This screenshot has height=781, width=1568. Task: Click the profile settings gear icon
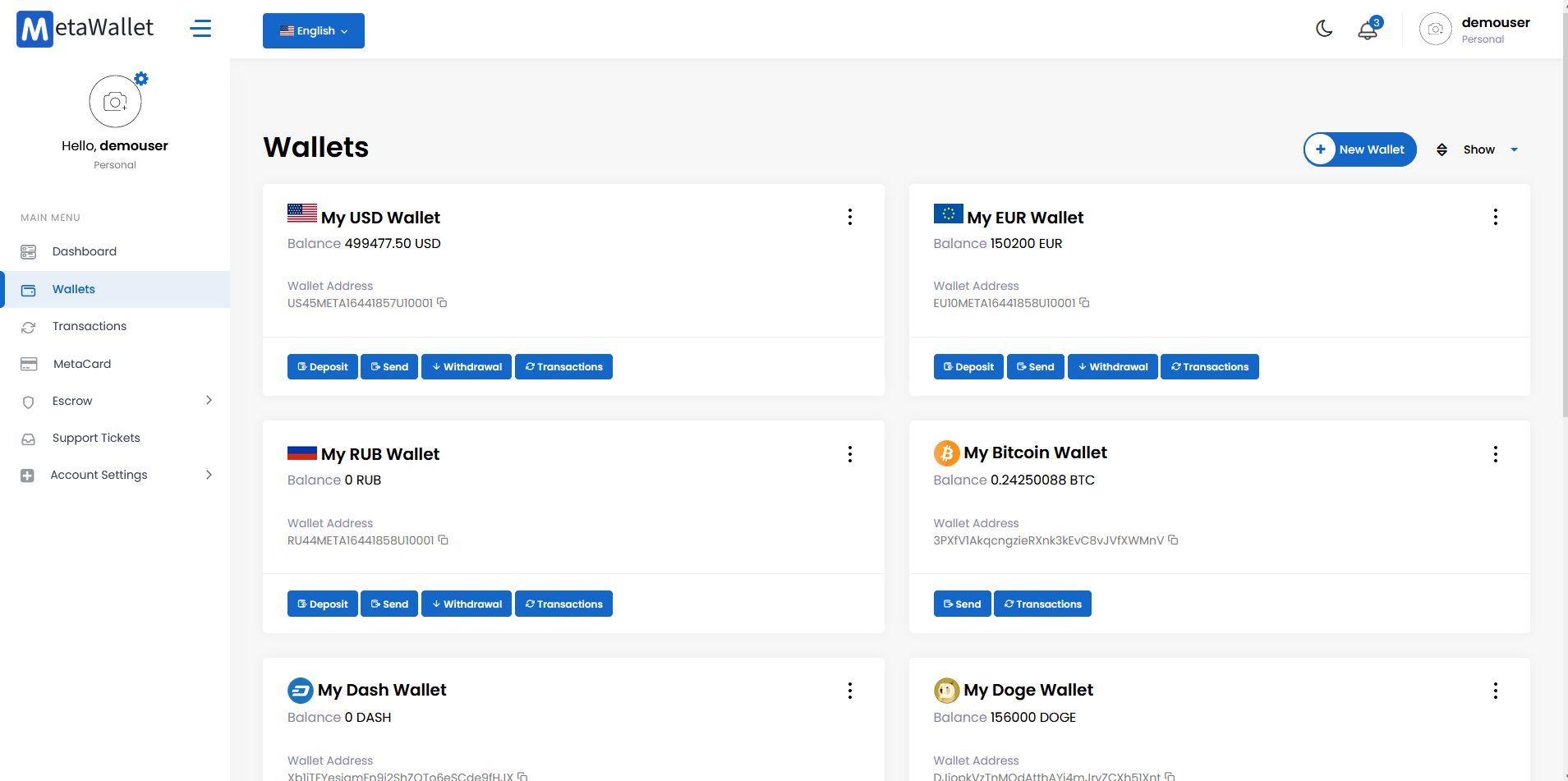coord(141,79)
